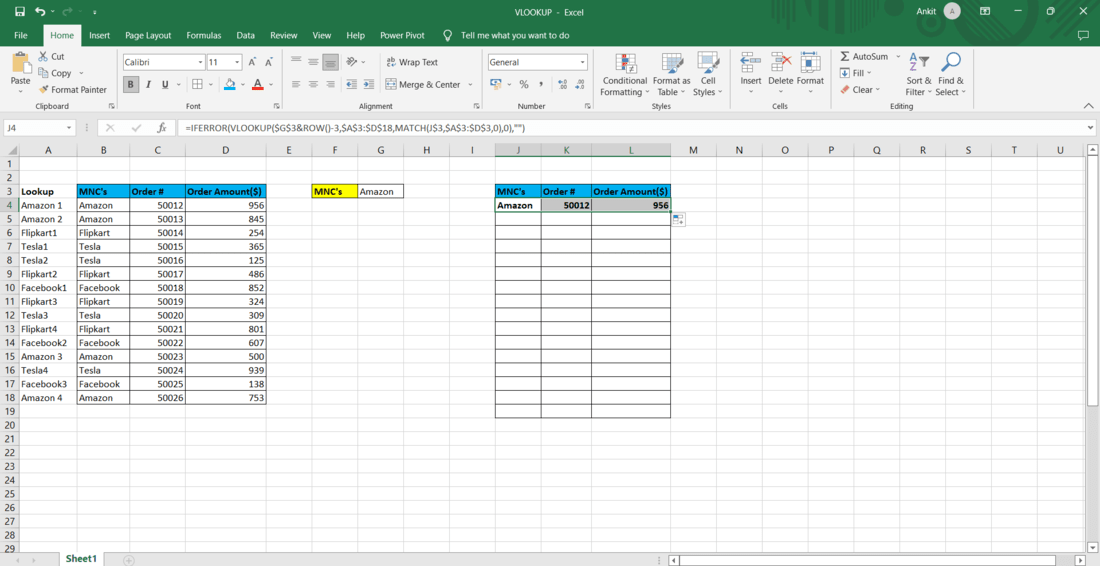The width and height of the screenshot is (1100, 566).
Task: Click the Clear button
Action: (x=857, y=90)
